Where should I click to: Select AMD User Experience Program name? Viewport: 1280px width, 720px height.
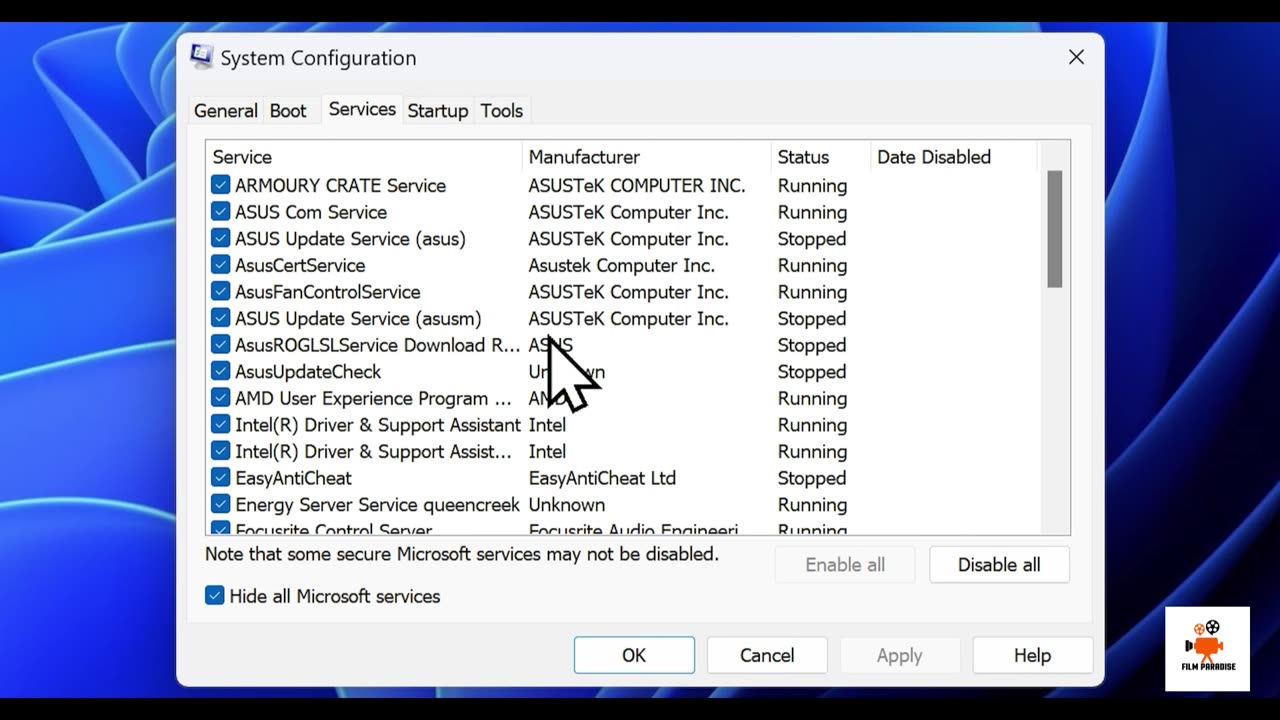pos(373,398)
